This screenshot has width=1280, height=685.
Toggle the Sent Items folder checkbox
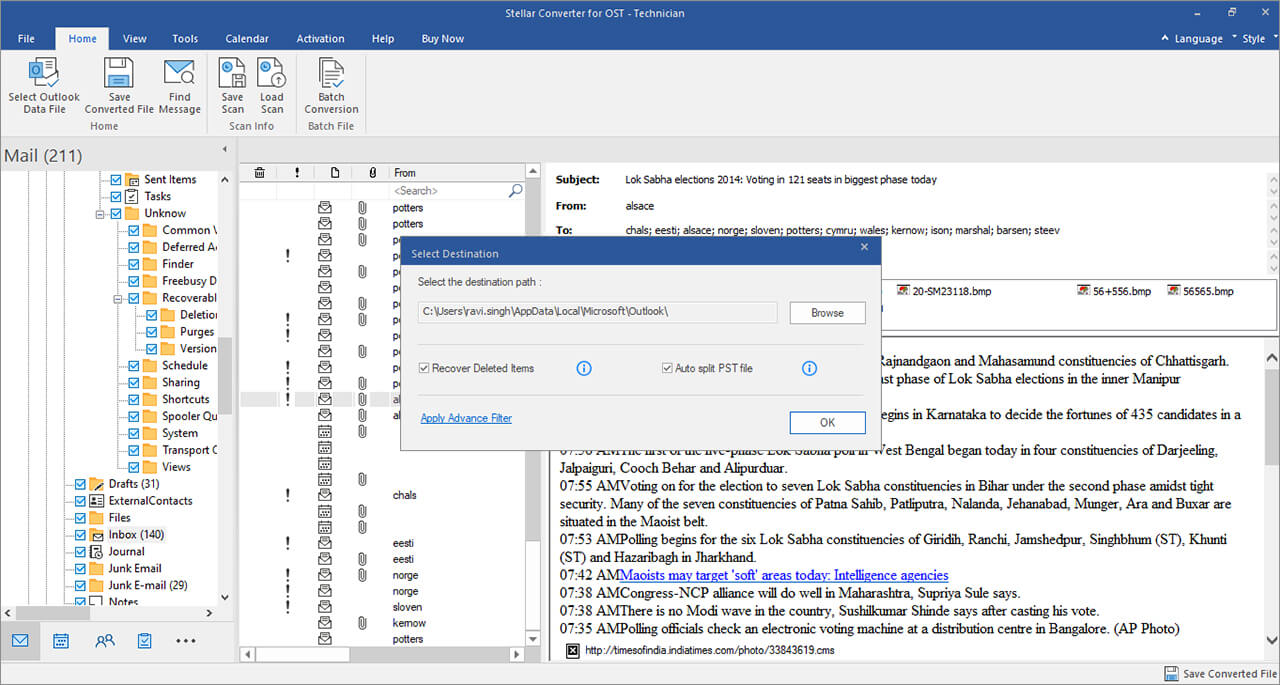[x=116, y=180]
